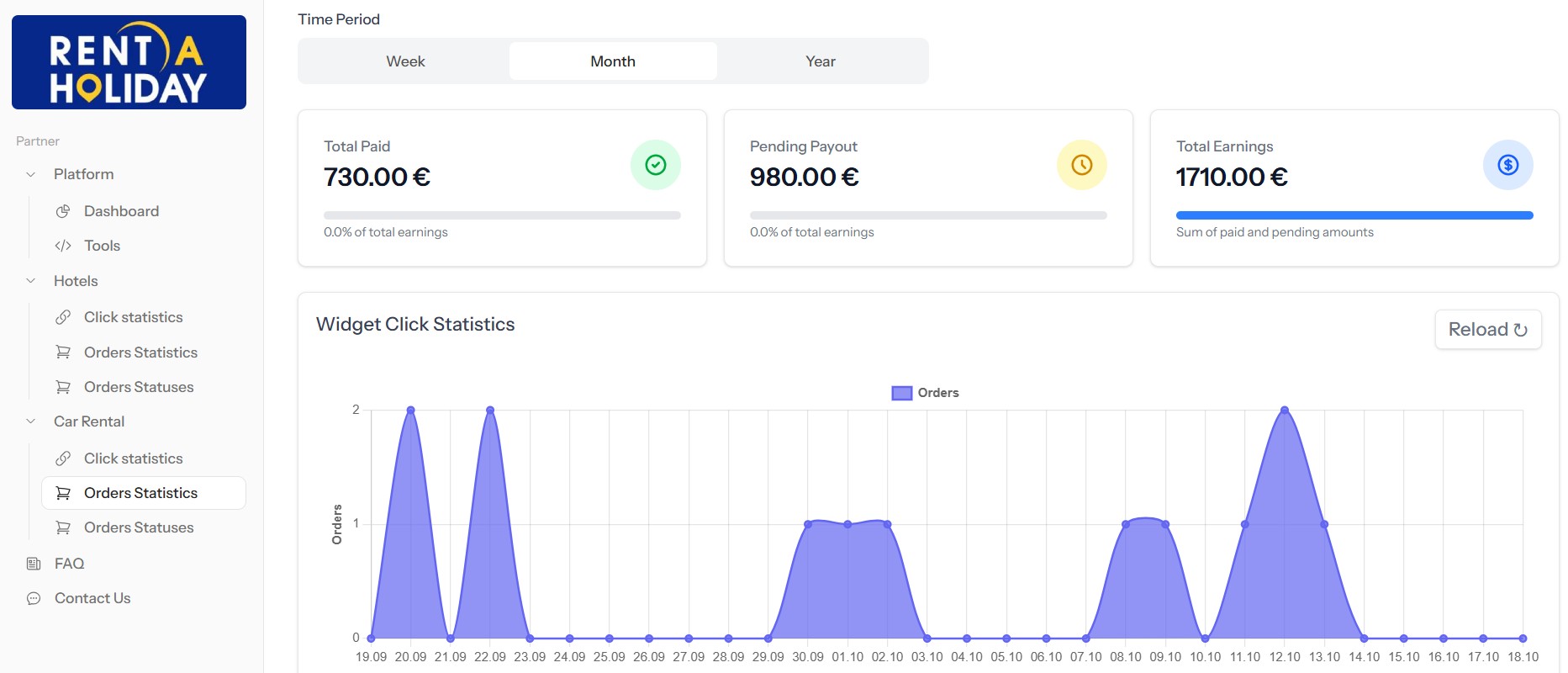Click the 12.10 peak data point
The image size is (1568, 673).
1284,411
